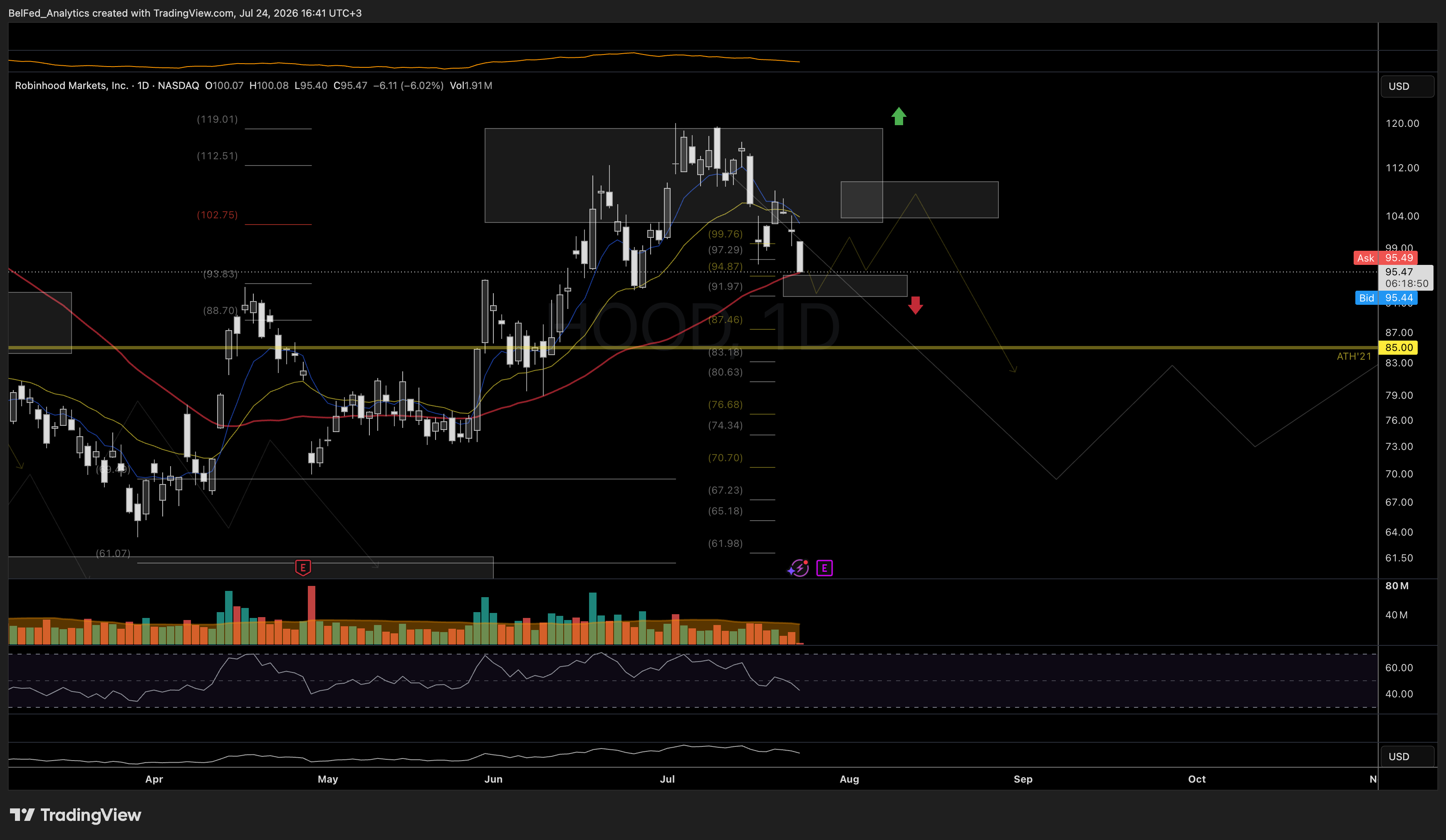Open the USD currency selector at top of price axis
Viewport: 1446px width, 840px height.
tap(1406, 86)
